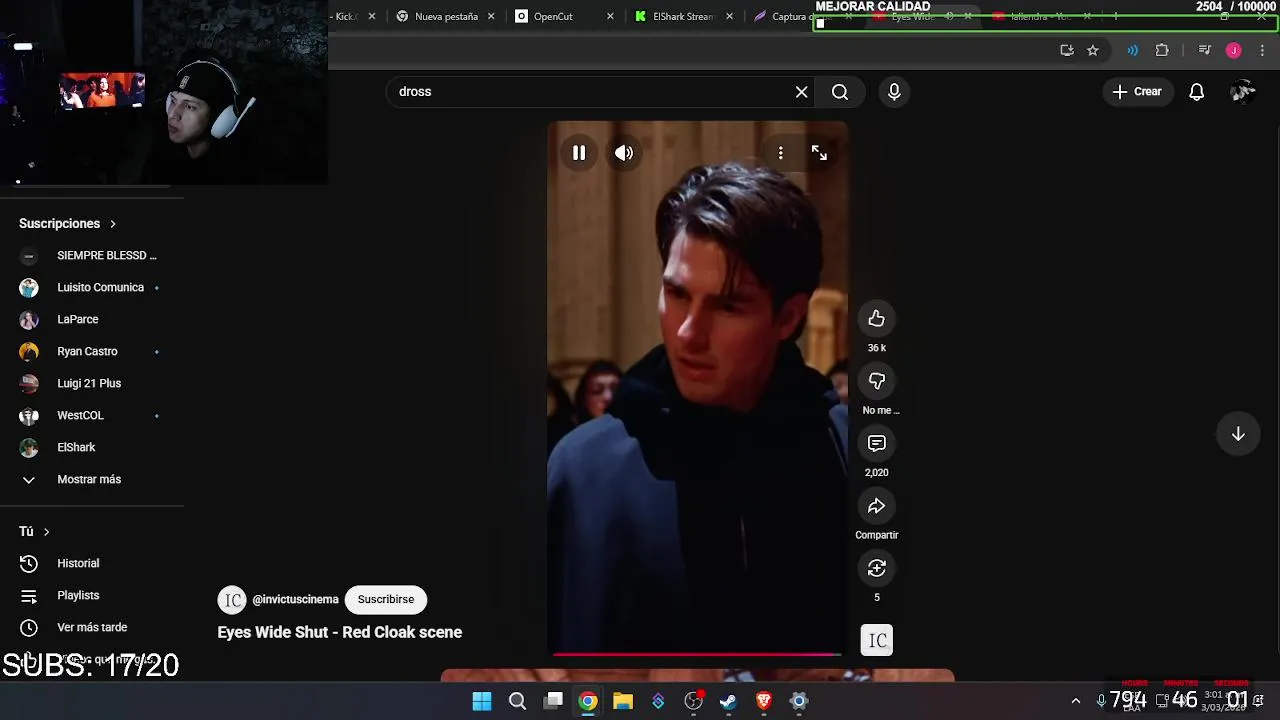Open the YouTube account avatar menu
1280x720 pixels.
pos(1243,92)
